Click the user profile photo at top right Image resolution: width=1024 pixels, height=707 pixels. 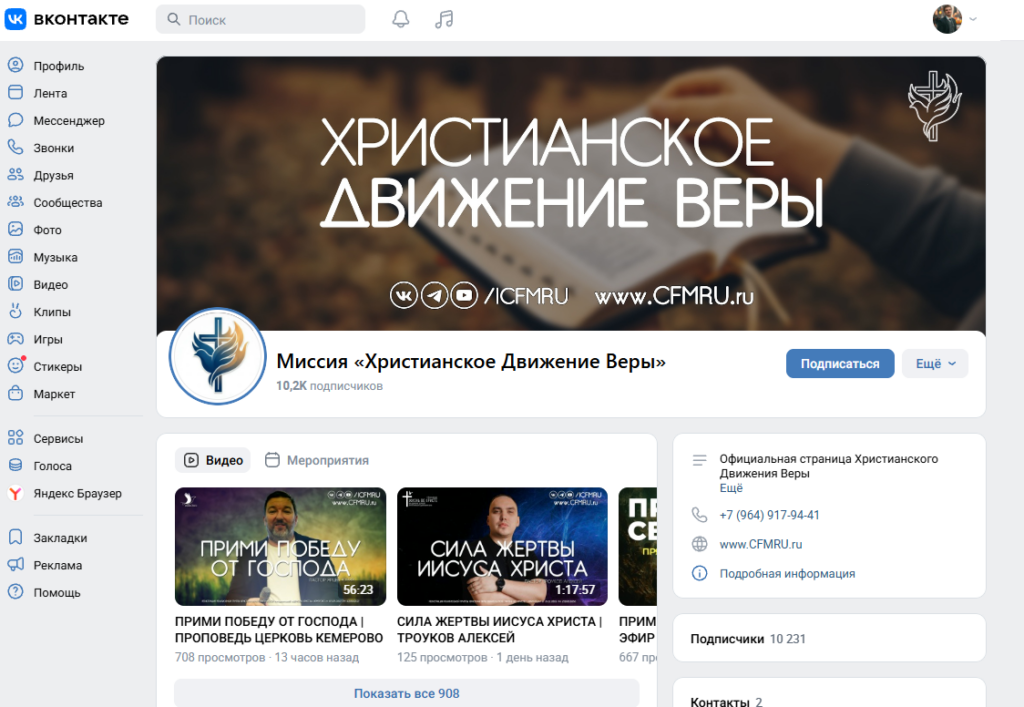(947, 19)
